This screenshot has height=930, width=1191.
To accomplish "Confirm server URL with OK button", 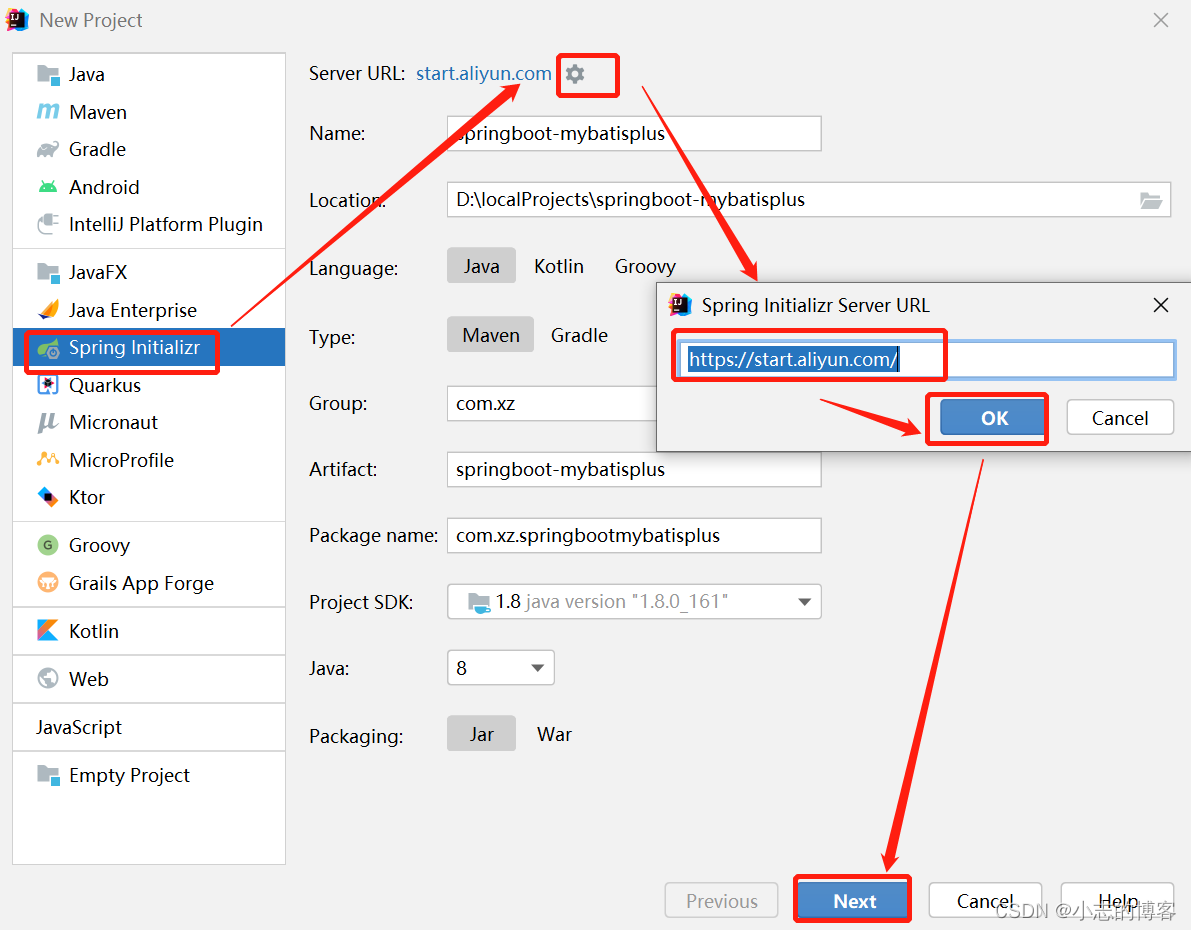I will tap(994, 418).
